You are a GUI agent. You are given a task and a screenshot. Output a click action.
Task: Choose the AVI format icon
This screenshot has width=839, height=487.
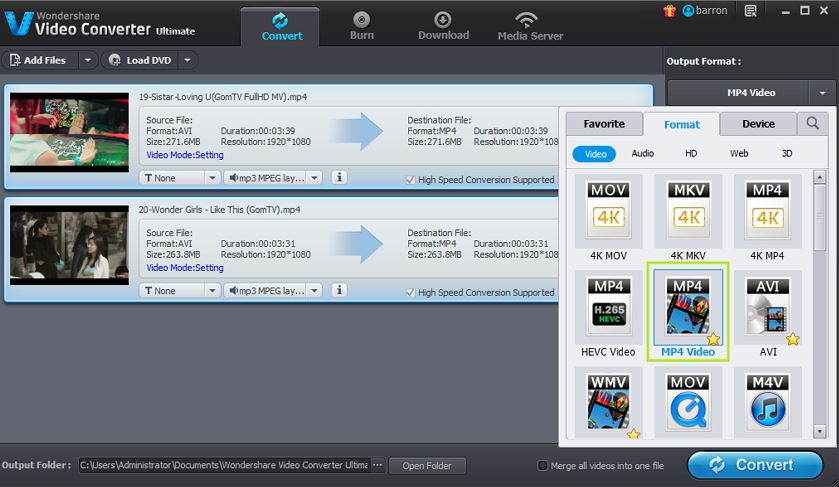pyautogui.click(x=767, y=307)
